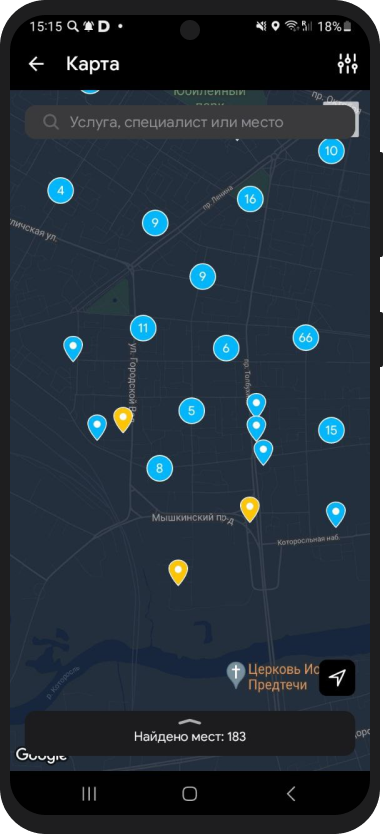Tap the Карта screen title
The width and height of the screenshot is (383, 834).
[93, 64]
